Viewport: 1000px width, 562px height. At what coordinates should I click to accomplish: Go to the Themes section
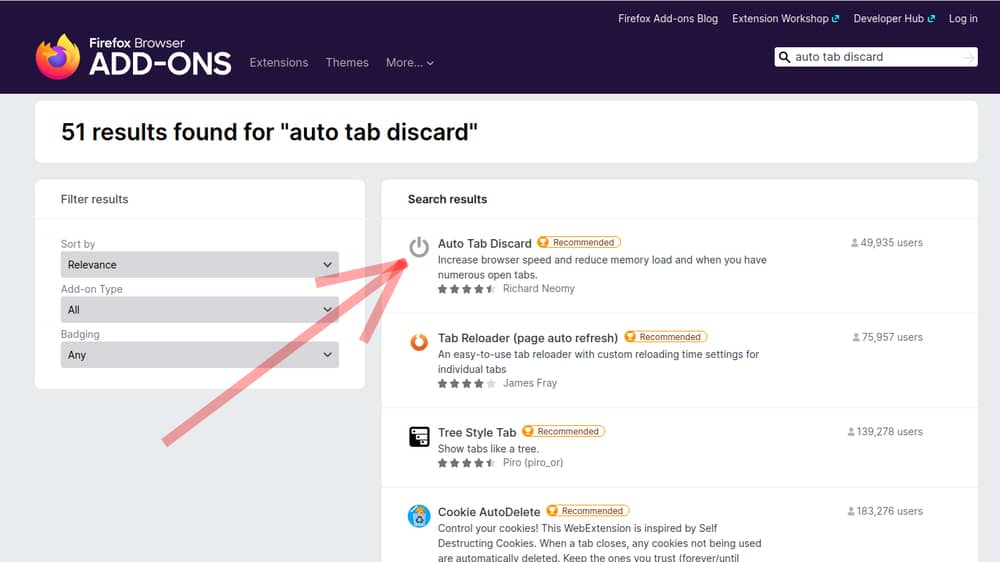(347, 63)
